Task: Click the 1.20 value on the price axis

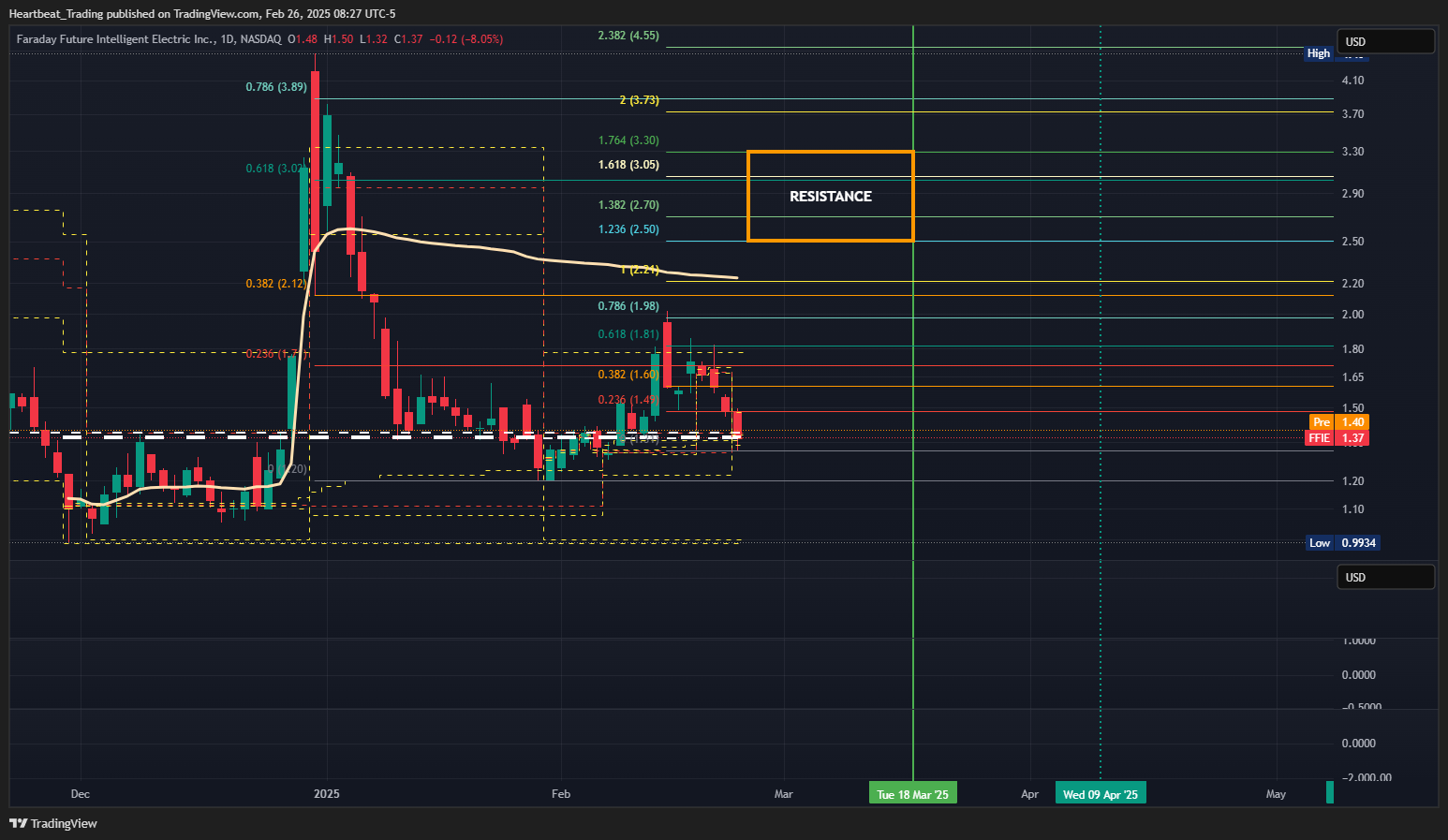Action: coord(1352,481)
